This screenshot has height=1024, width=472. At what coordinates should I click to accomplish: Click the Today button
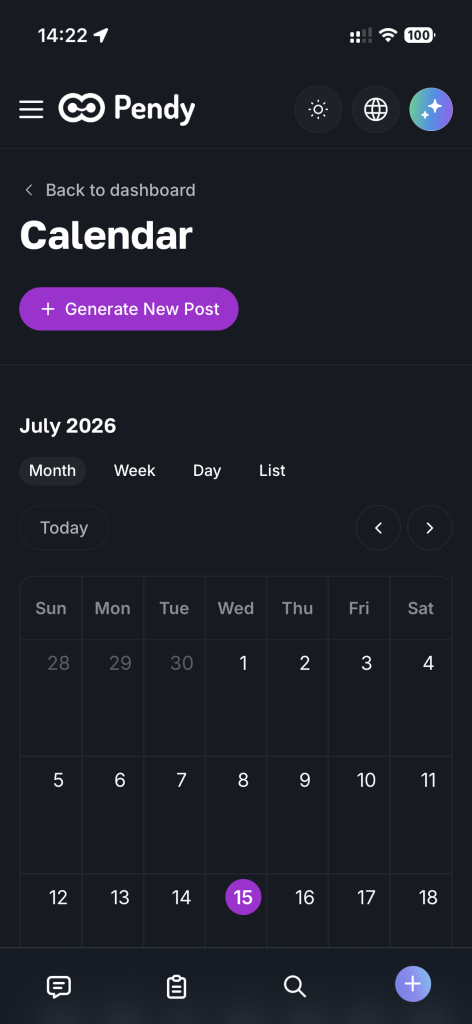(x=64, y=528)
